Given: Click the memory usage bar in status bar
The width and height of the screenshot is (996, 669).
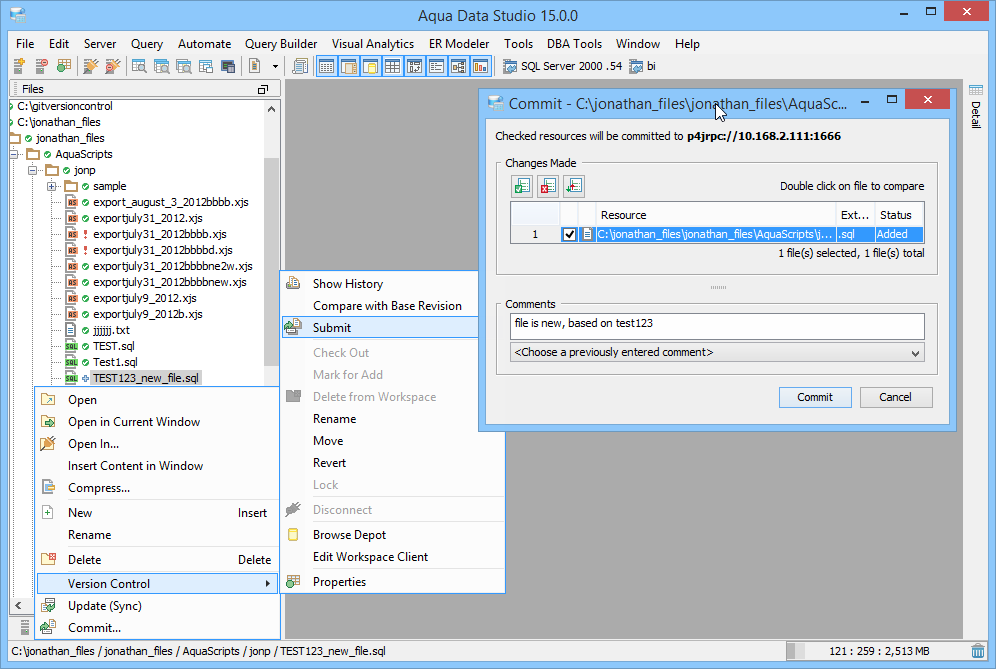Looking at the screenshot, I should 877,651.
